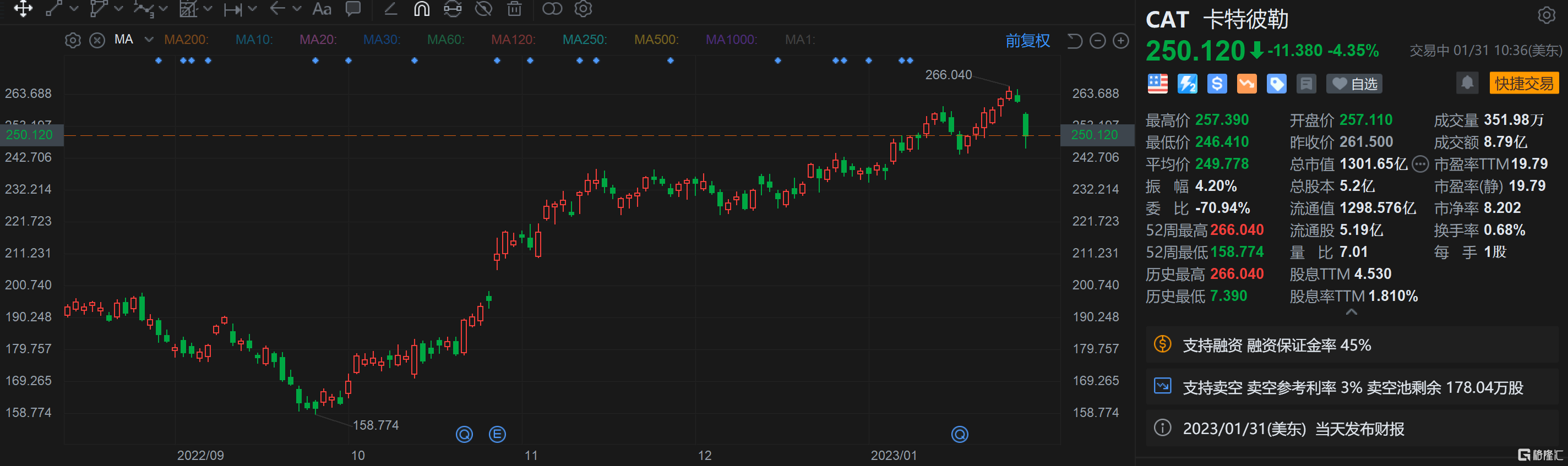Image resolution: width=1568 pixels, height=466 pixels.
Task: Reset chart view with undo arrow
Action: tap(1074, 41)
